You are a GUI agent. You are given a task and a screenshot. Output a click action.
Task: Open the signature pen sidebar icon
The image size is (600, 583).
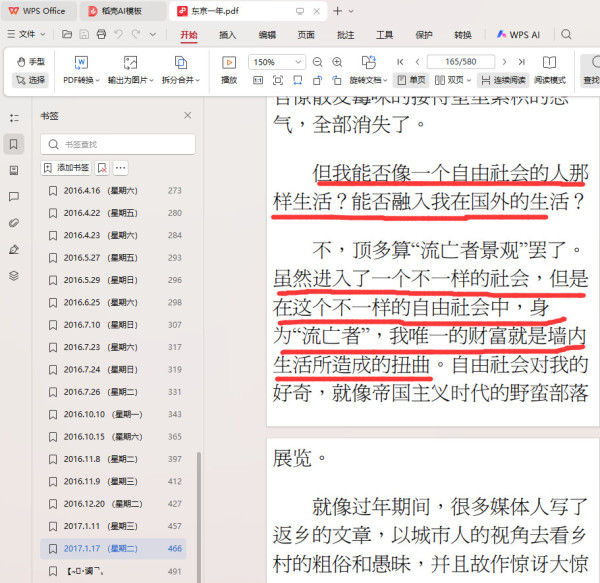tap(14, 249)
